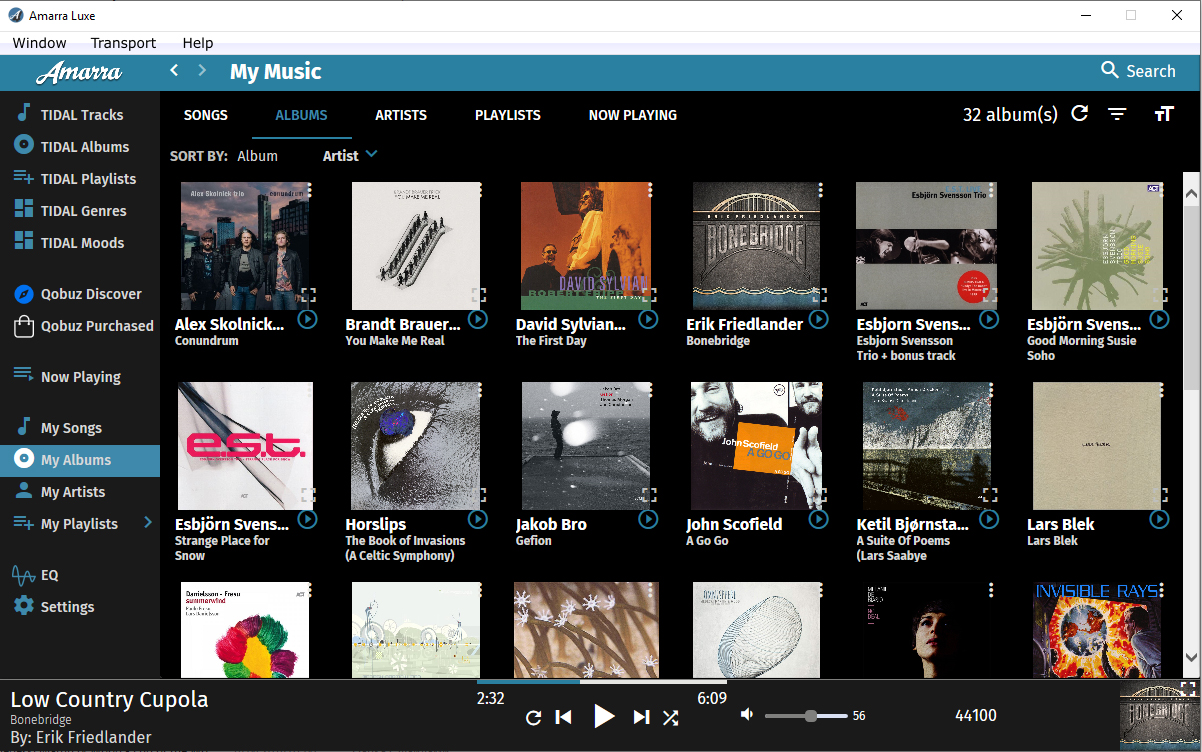Select the A Go Go album cover
This screenshot has width=1202, height=752.
tap(756, 445)
